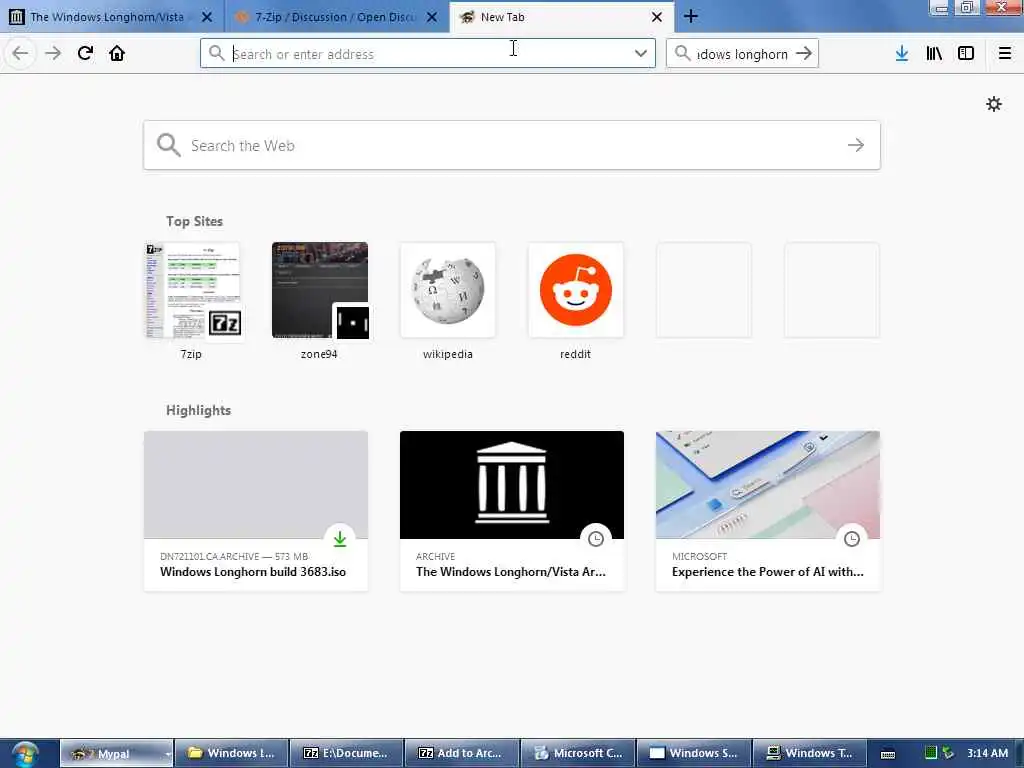Click history clock badge on Microsoft card
Image resolution: width=1024 pixels, height=768 pixels.
coord(852,539)
